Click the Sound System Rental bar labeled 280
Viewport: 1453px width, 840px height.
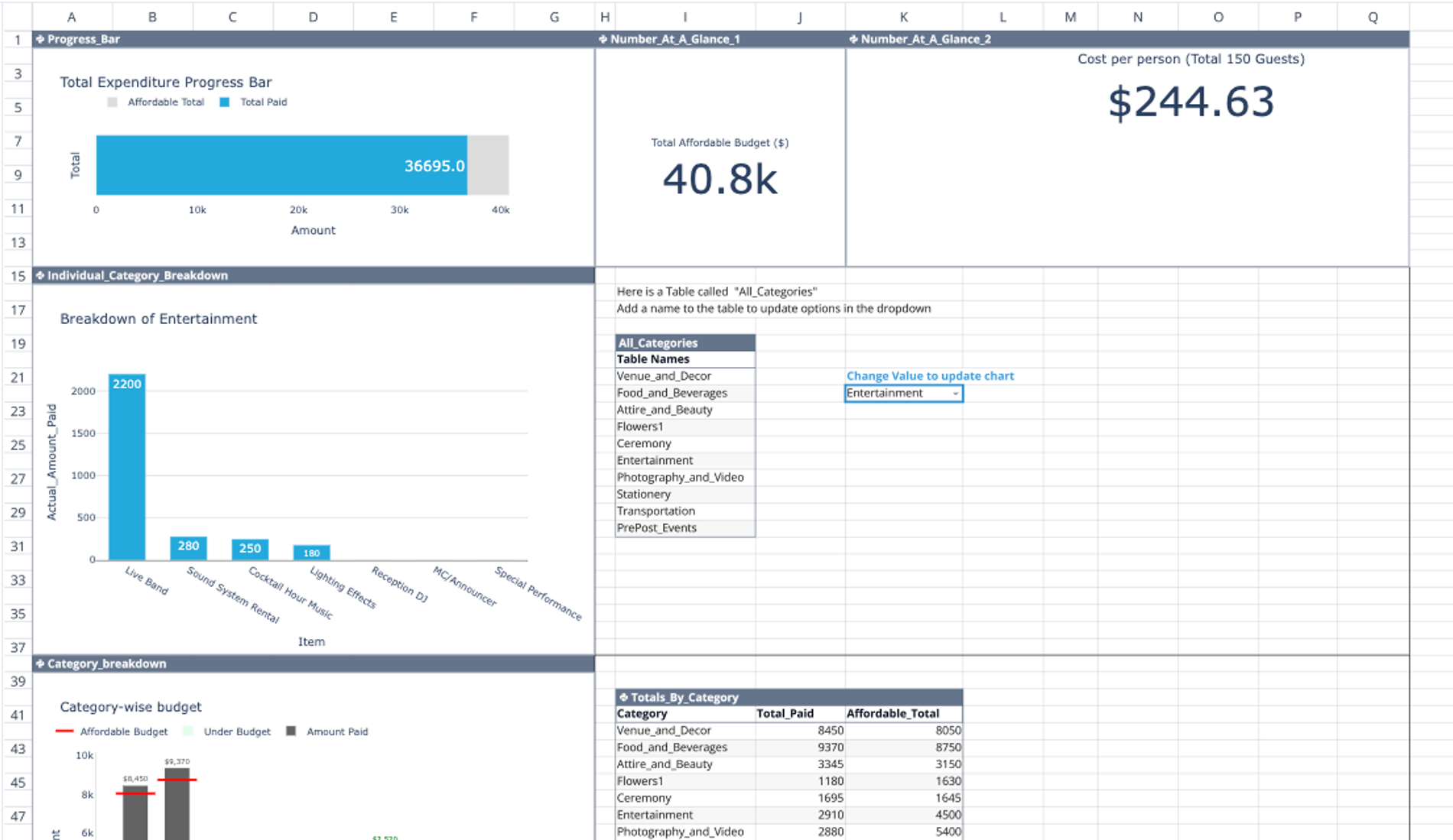point(188,548)
